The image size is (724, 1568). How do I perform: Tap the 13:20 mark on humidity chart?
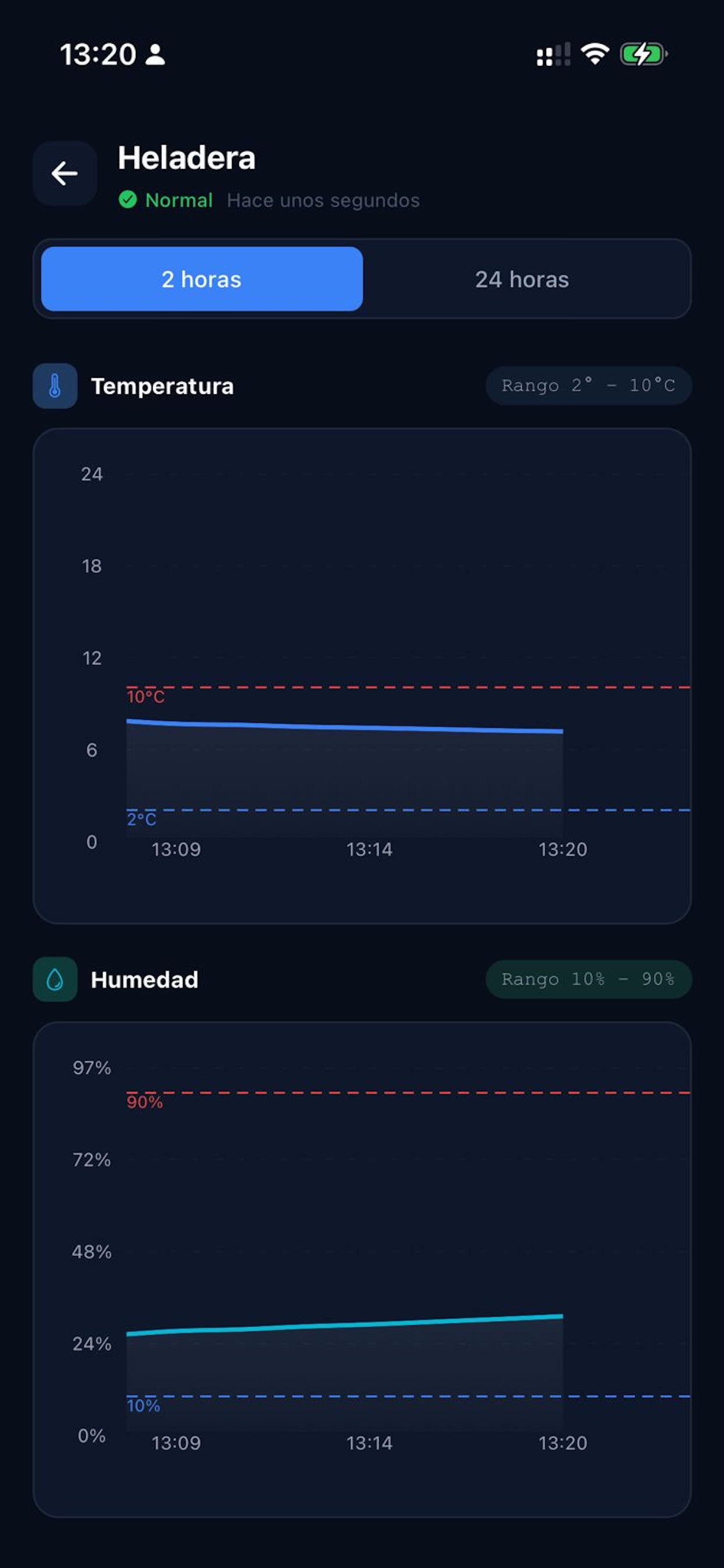point(563,1443)
